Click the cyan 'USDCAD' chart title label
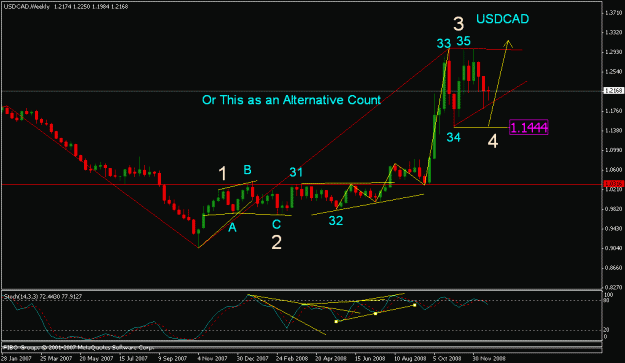Image resolution: width=625 pixels, height=363 pixels. click(502, 19)
